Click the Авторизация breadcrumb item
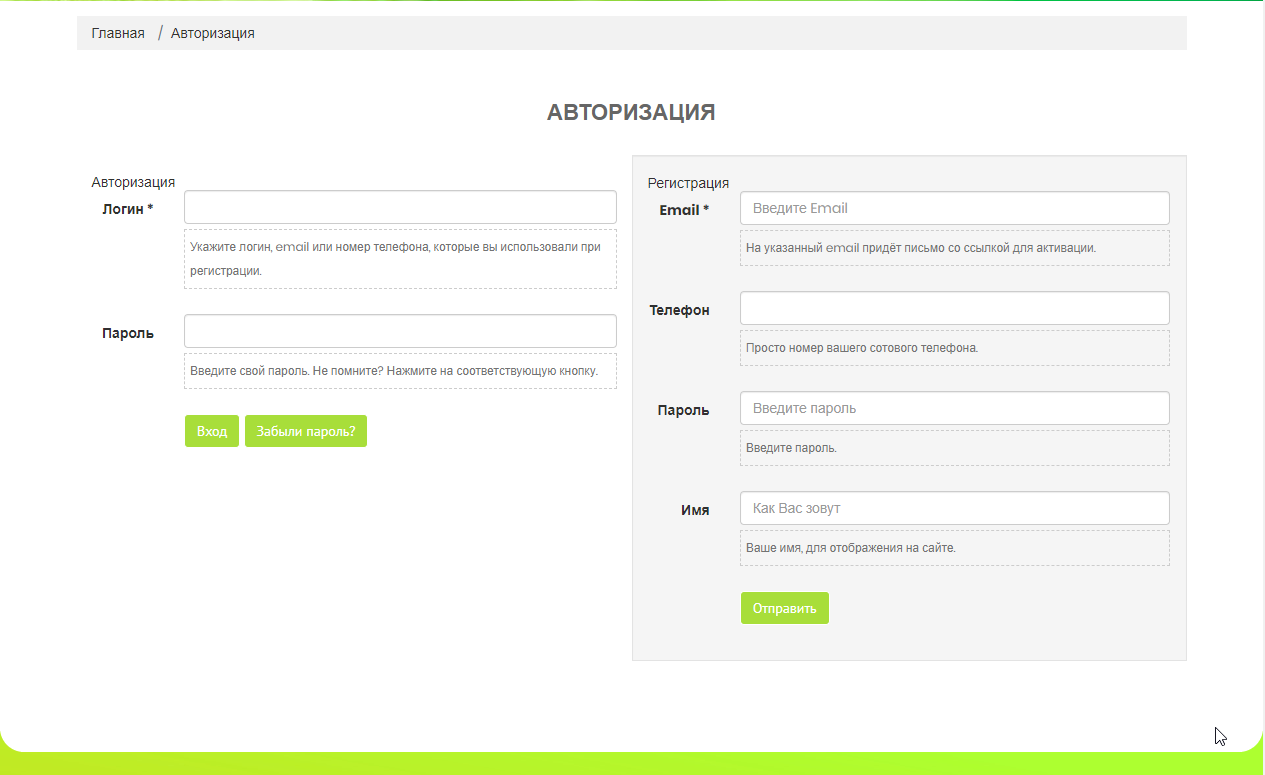This screenshot has height=775, width=1265. tap(212, 33)
